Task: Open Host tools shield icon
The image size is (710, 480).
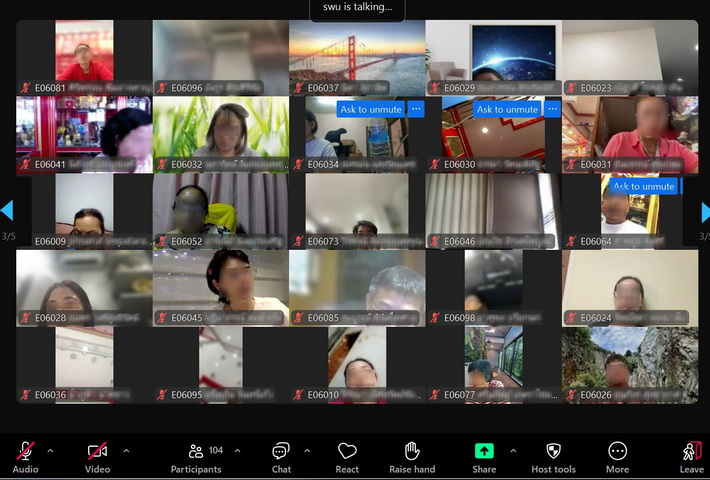Action: [x=553, y=452]
